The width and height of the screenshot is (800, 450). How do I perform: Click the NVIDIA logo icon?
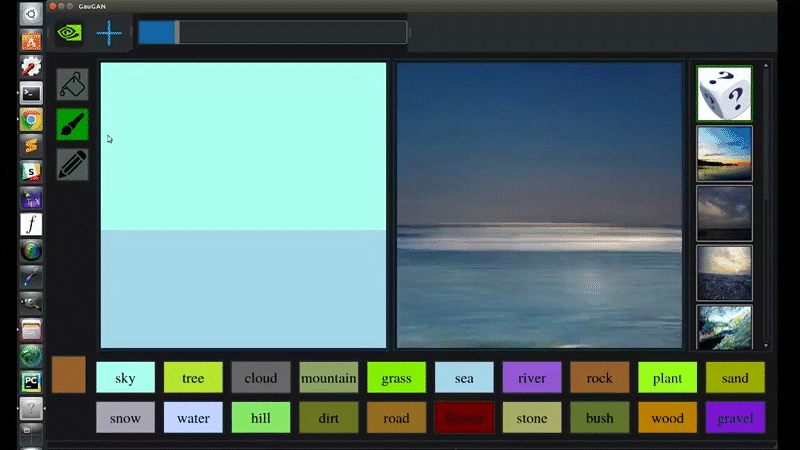pyautogui.click(x=69, y=33)
